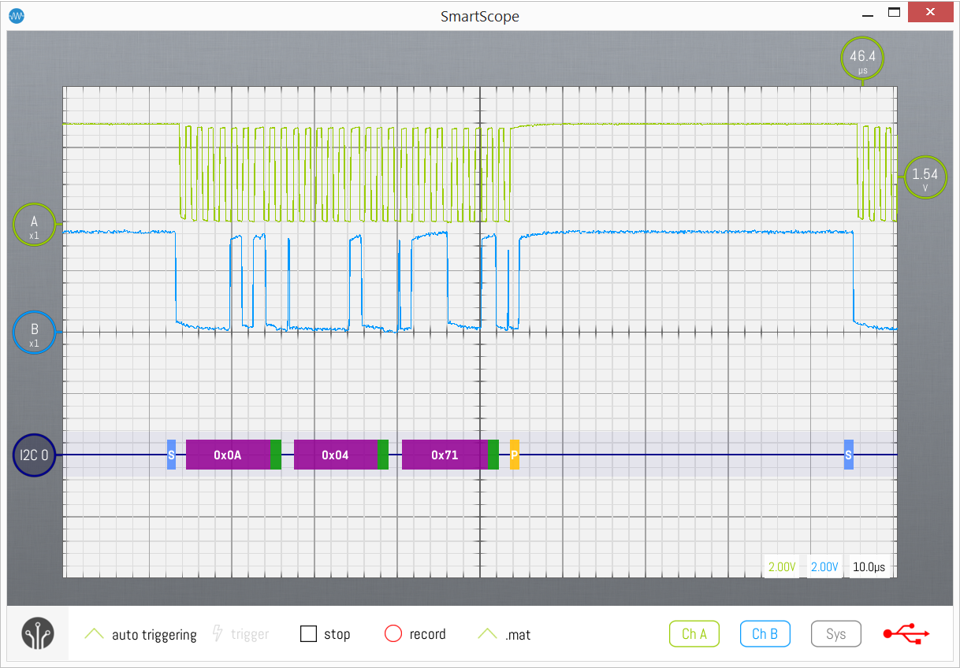Viewport: 960px width, 668px height.
Task: Toggle the Sys button
Action: [x=836, y=634]
